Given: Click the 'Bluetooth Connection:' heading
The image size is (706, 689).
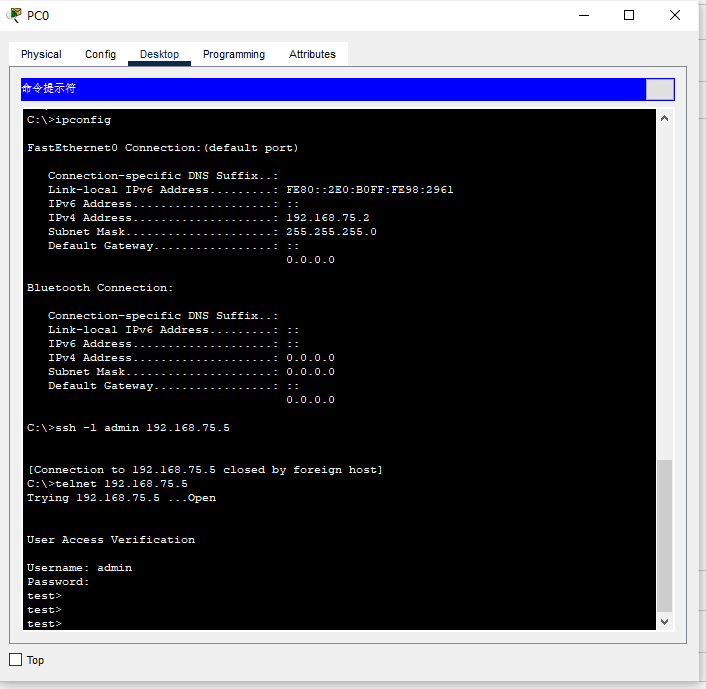Looking at the screenshot, I should tap(100, 287).
